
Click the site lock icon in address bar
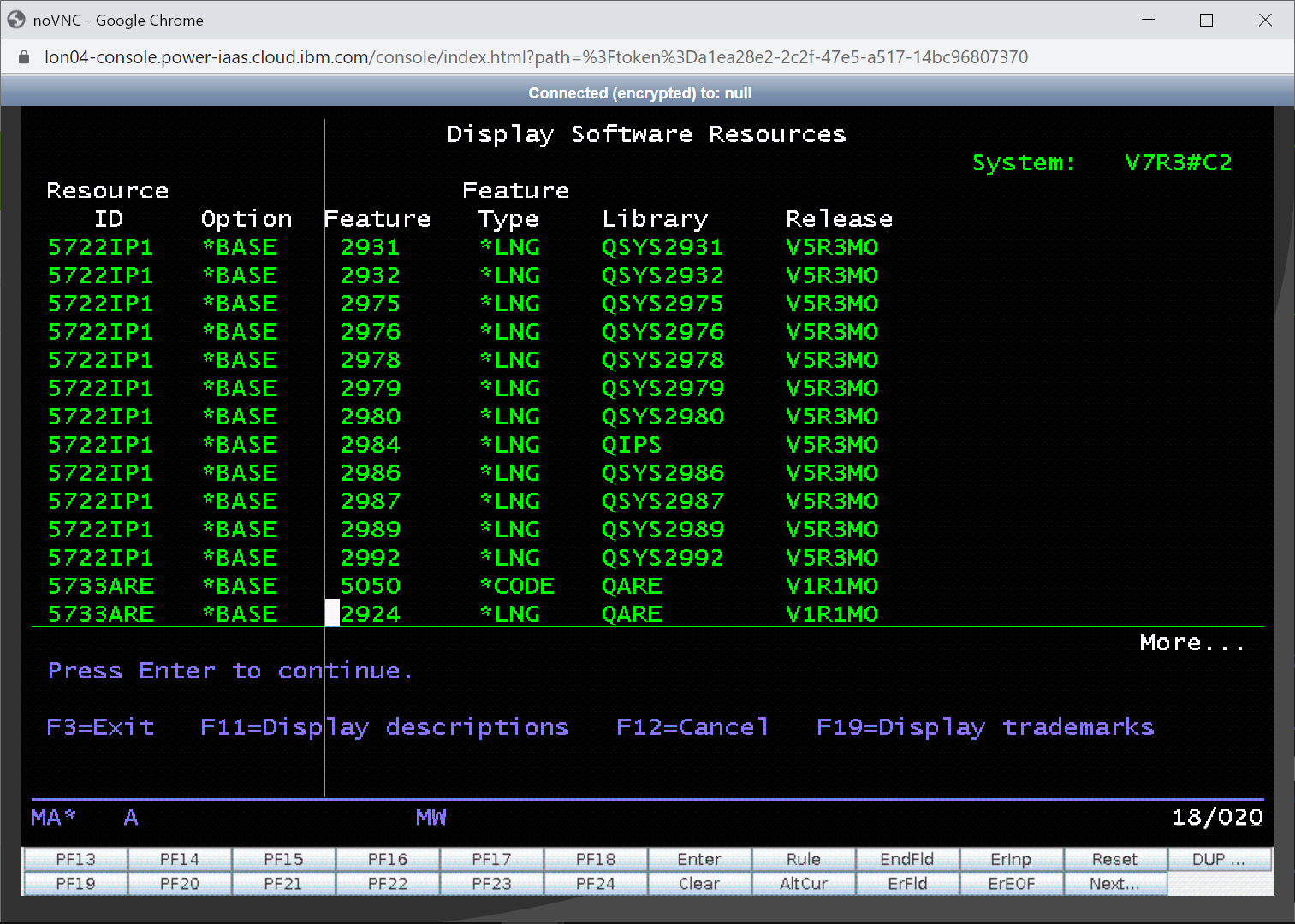click(24, 57)
